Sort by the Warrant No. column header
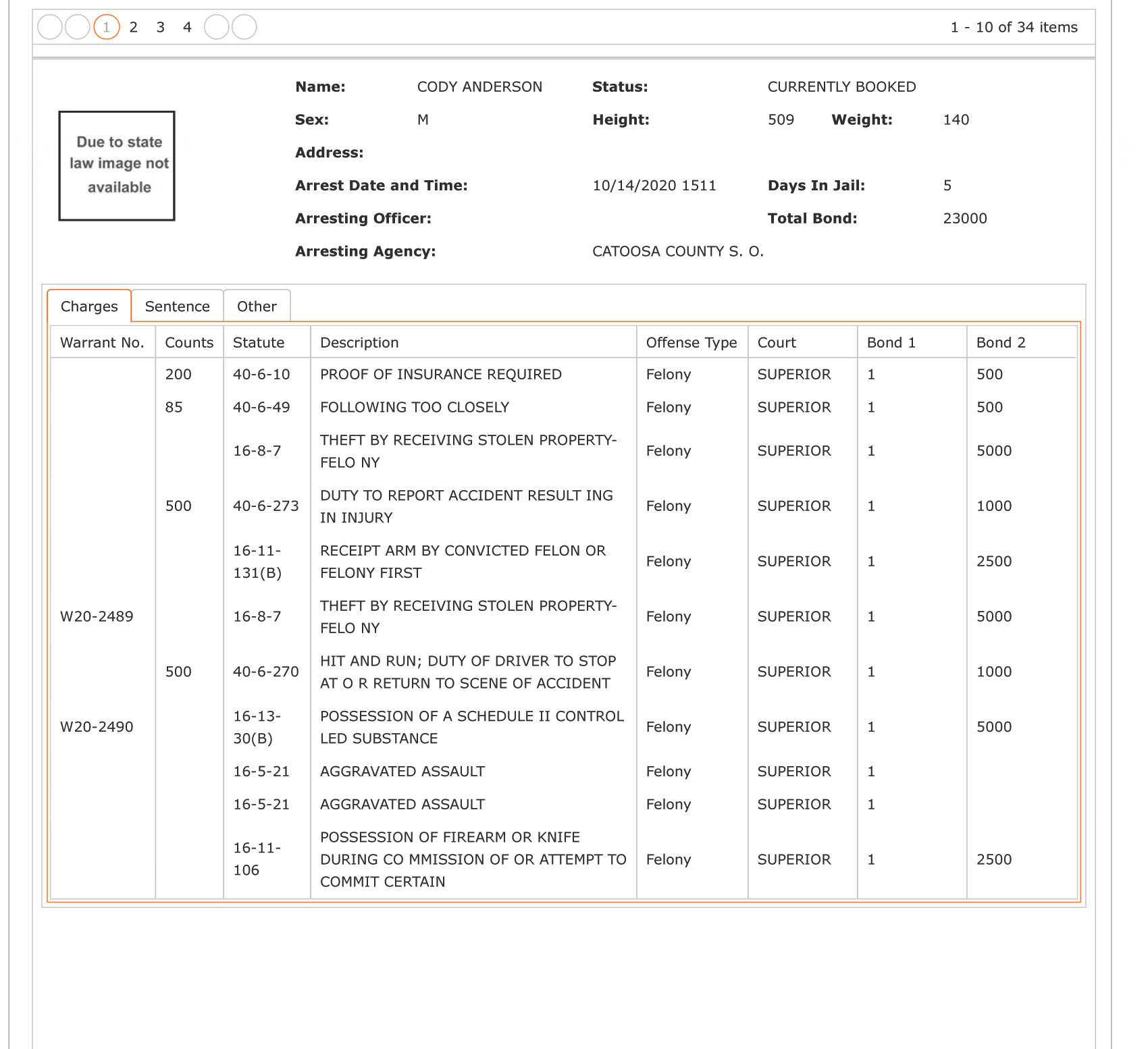Viewport: 1148px width, 1049px height. [103, 342]
